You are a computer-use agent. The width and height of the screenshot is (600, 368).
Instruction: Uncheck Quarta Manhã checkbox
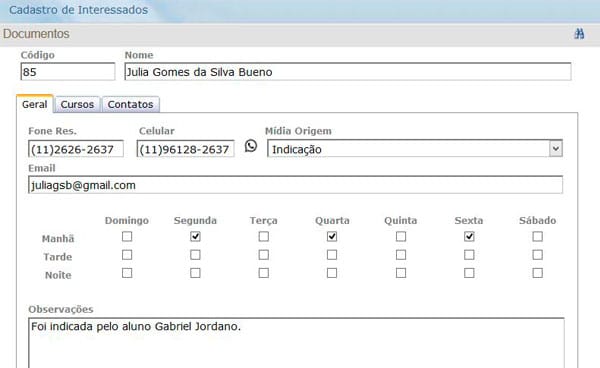[x=332, y=236]
